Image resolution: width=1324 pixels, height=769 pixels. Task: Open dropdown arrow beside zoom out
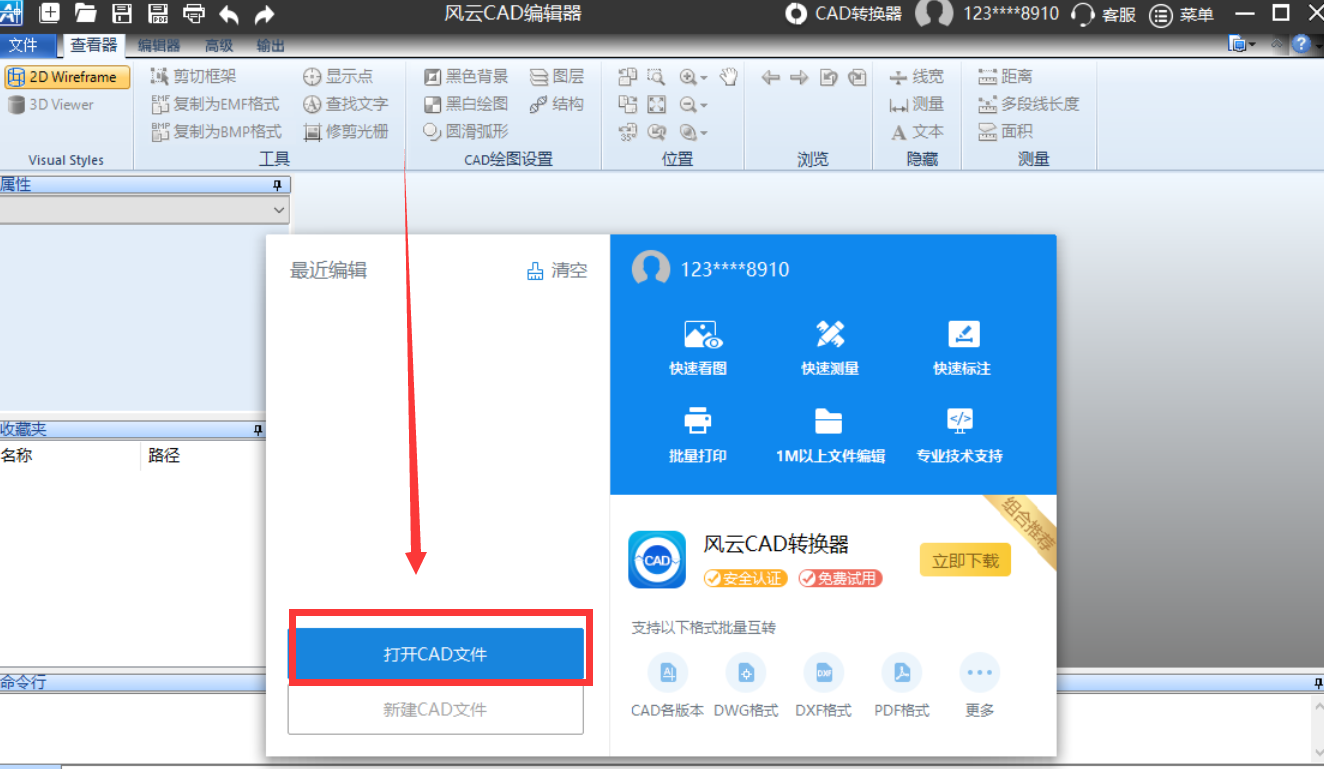pos(704,105)
